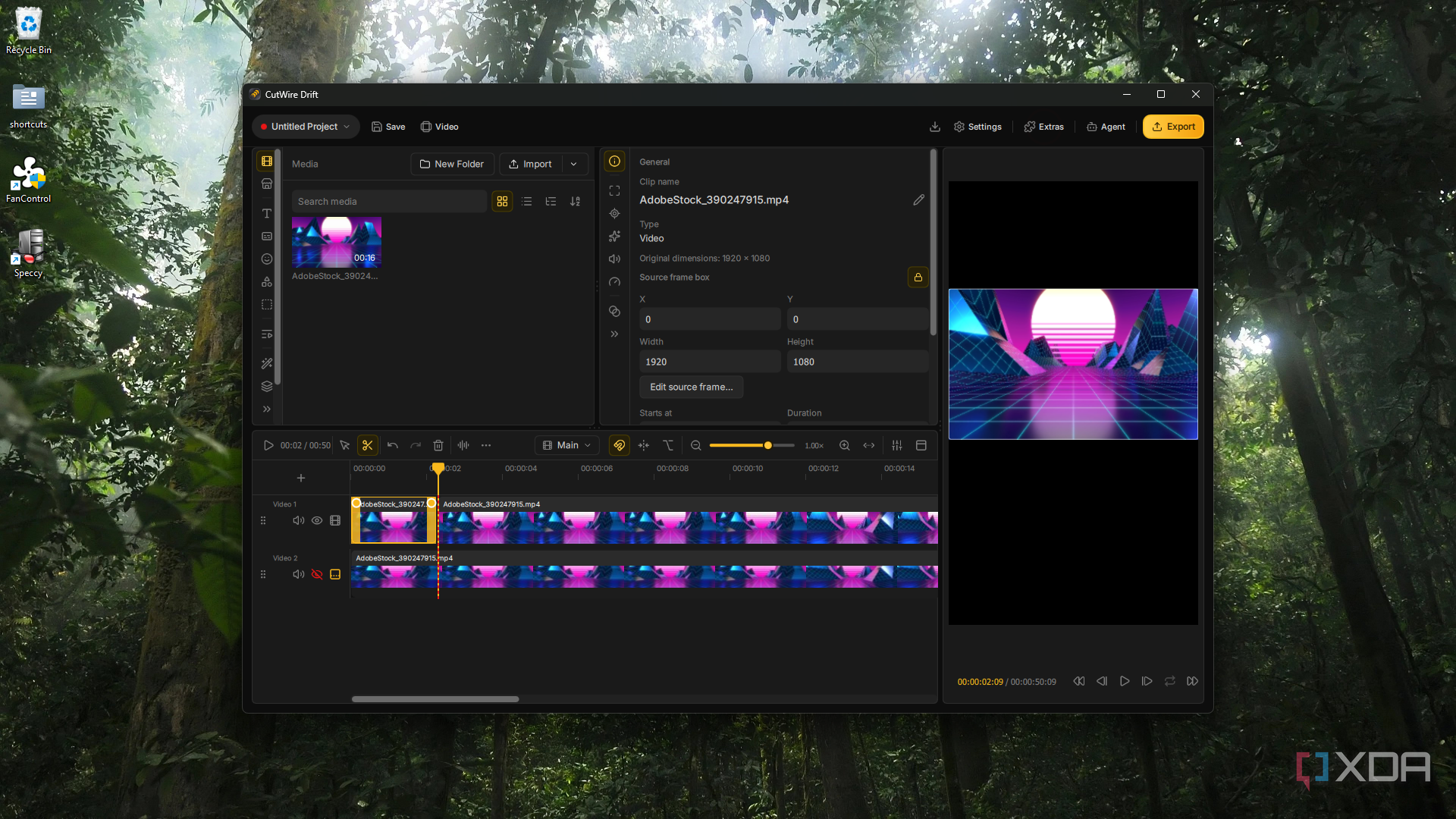Open the timeline more options ellipsis

(486, 445)
